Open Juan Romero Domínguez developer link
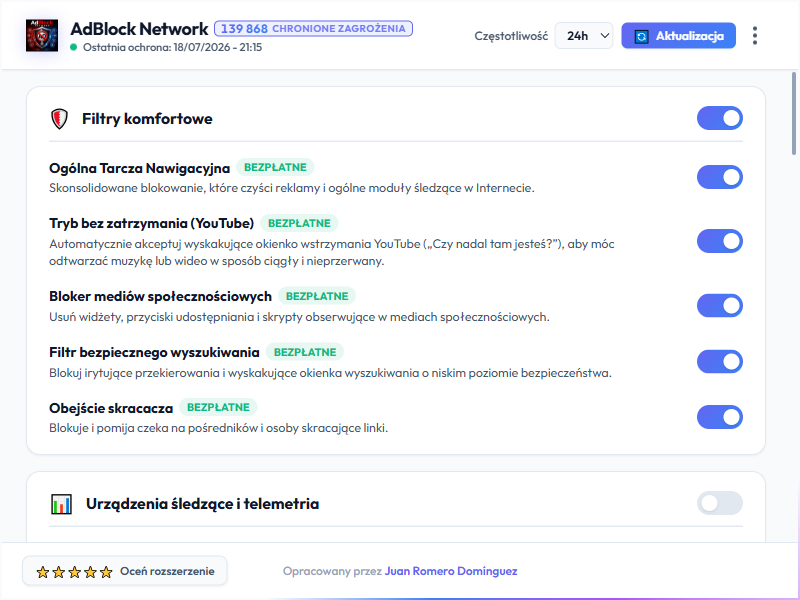Viewport: 800px width, 600px height. [451, 571]
